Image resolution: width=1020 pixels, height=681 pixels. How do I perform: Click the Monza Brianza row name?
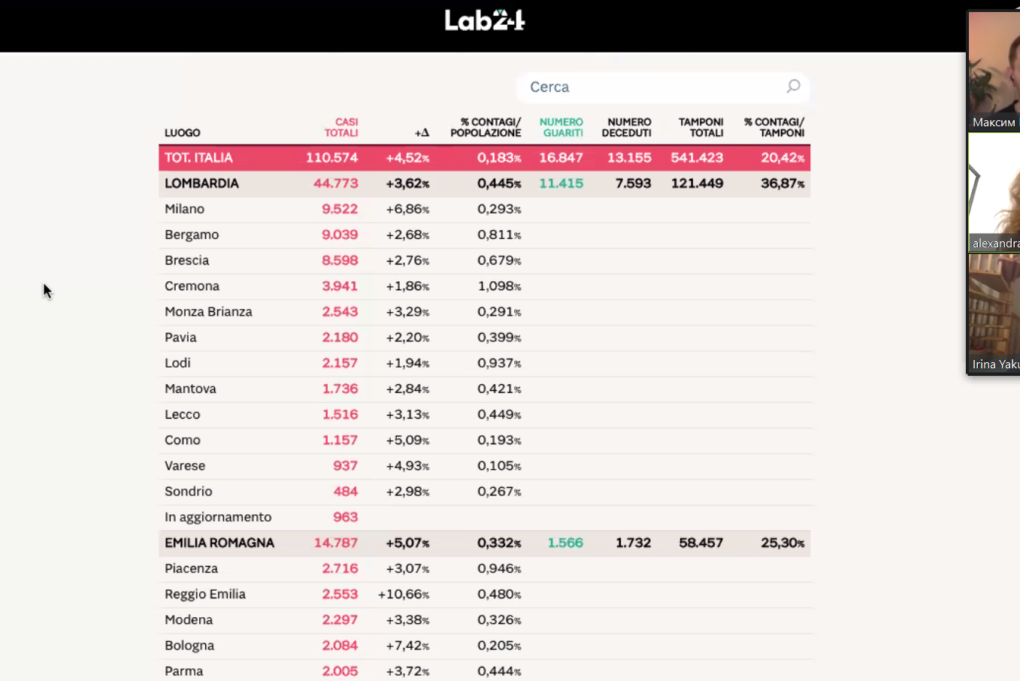208,312
